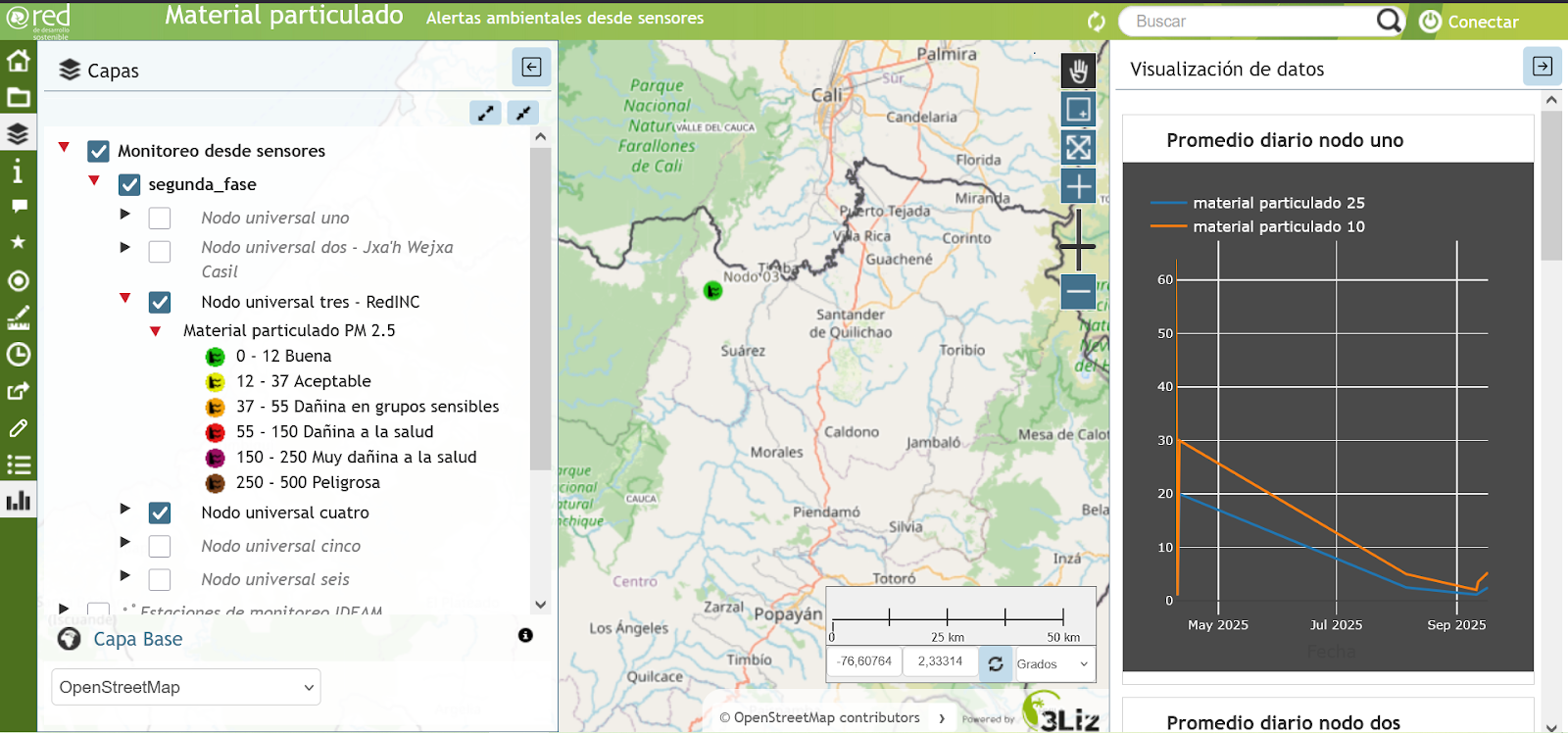Click the search magnifier icon

tap(1389, 21)
